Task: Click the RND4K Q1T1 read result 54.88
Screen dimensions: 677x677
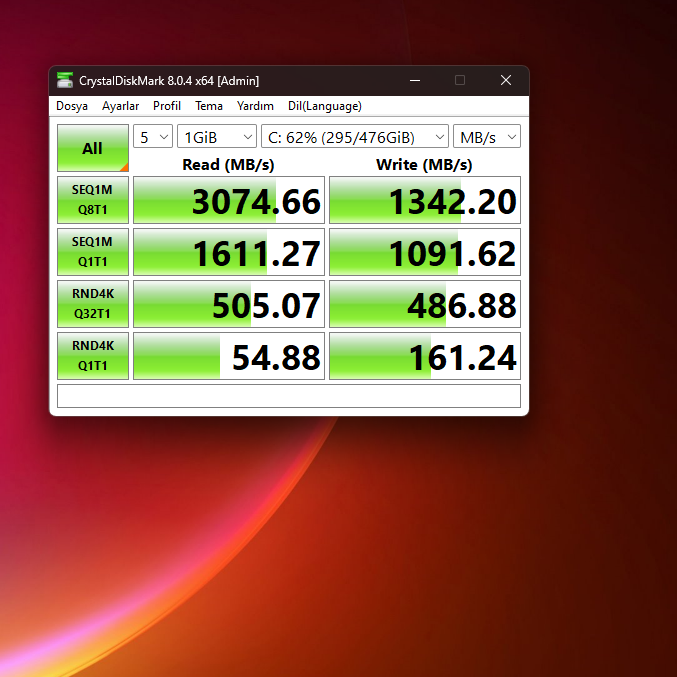Action: point(229,356)
